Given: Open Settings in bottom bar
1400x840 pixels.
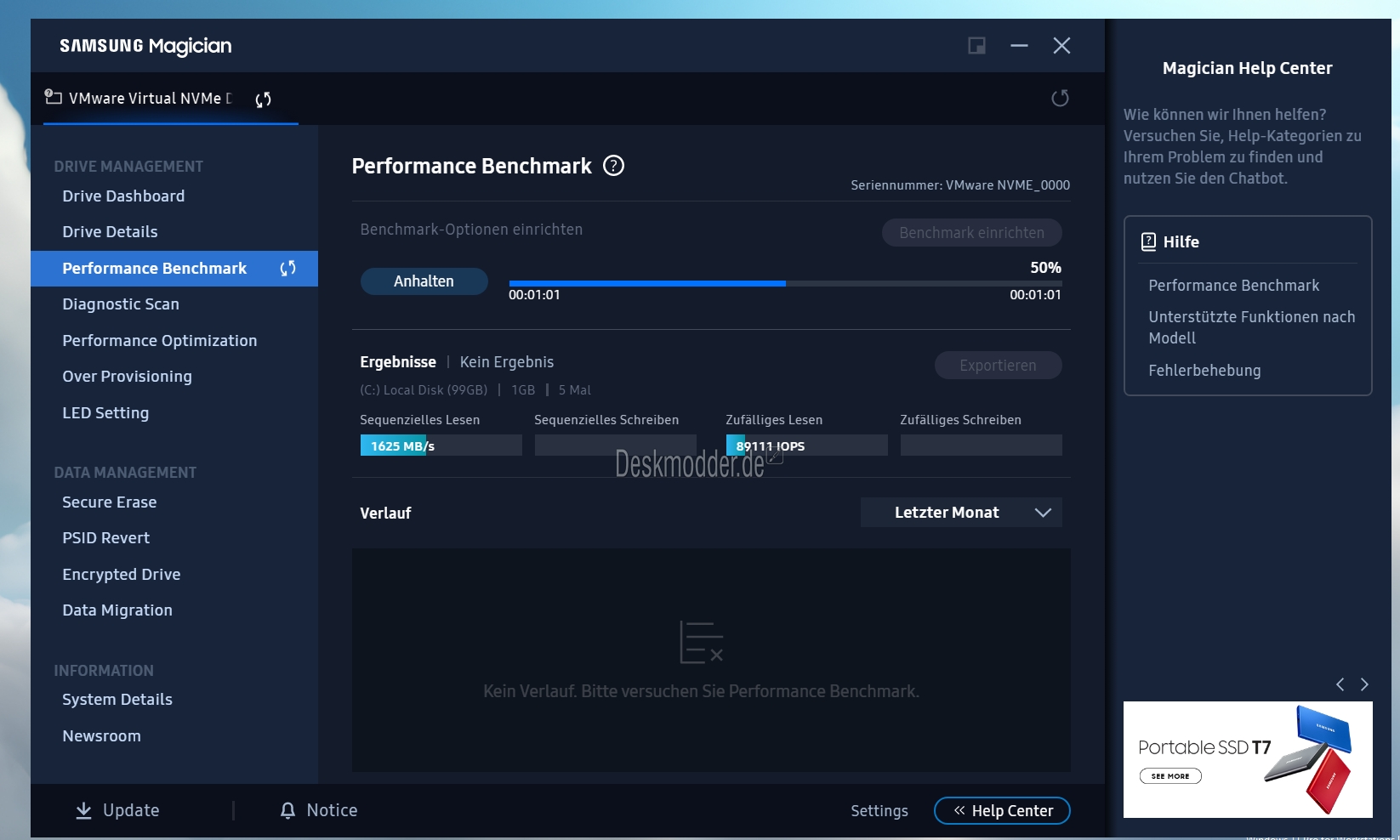Looking at the screenshot, I should 879,811.
